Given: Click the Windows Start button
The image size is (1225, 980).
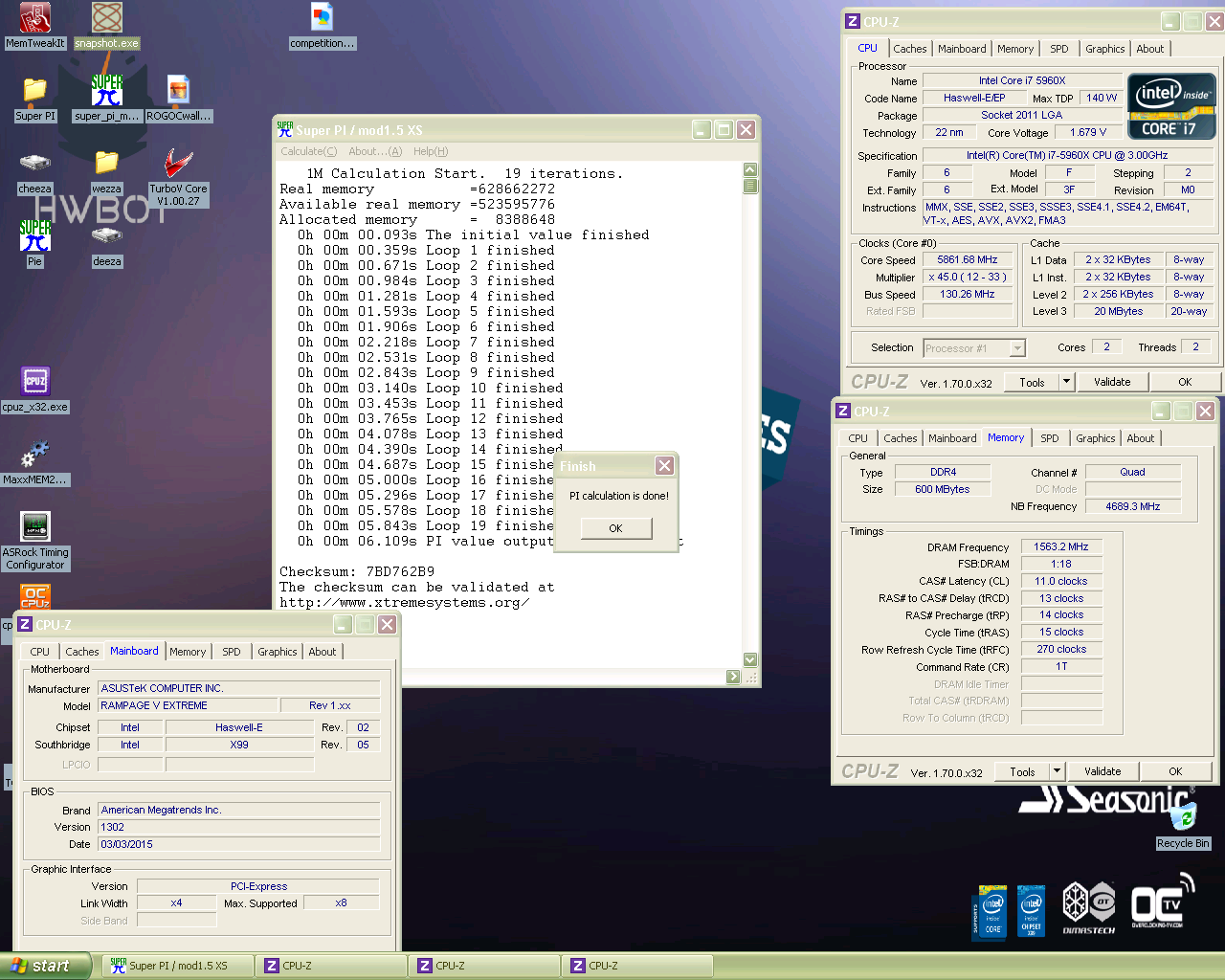Looking at the screenshot, I should pos(45,966).
